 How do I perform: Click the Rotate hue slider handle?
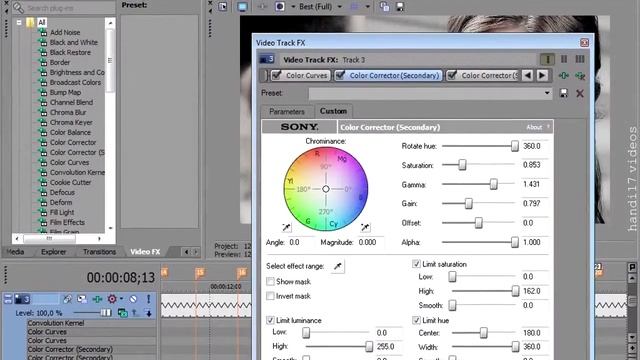[515, 146]
